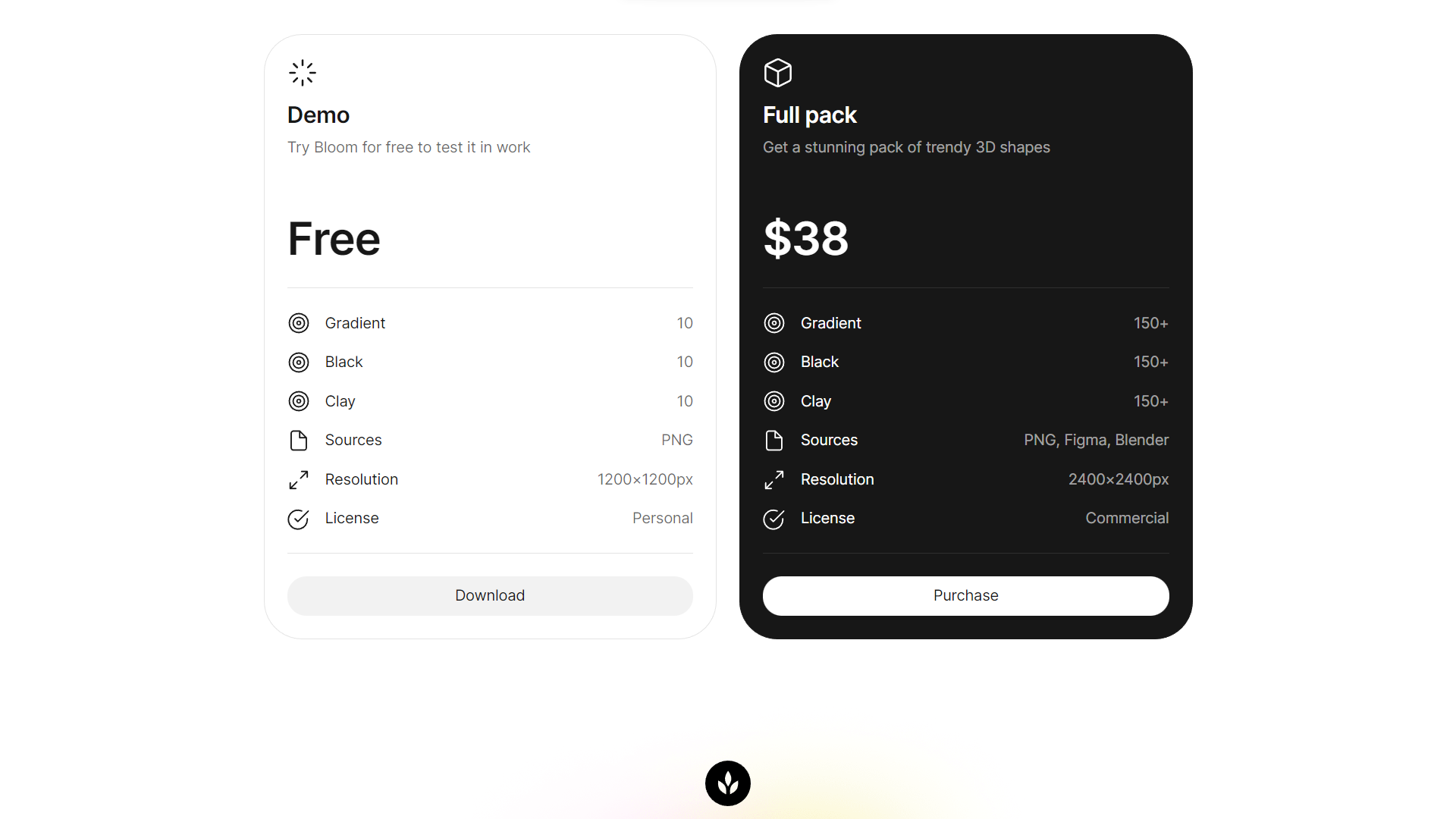The image size is (1456, 819).
Task: Click the target icon beside Clay in Full pack
Action: pos(774,401)
